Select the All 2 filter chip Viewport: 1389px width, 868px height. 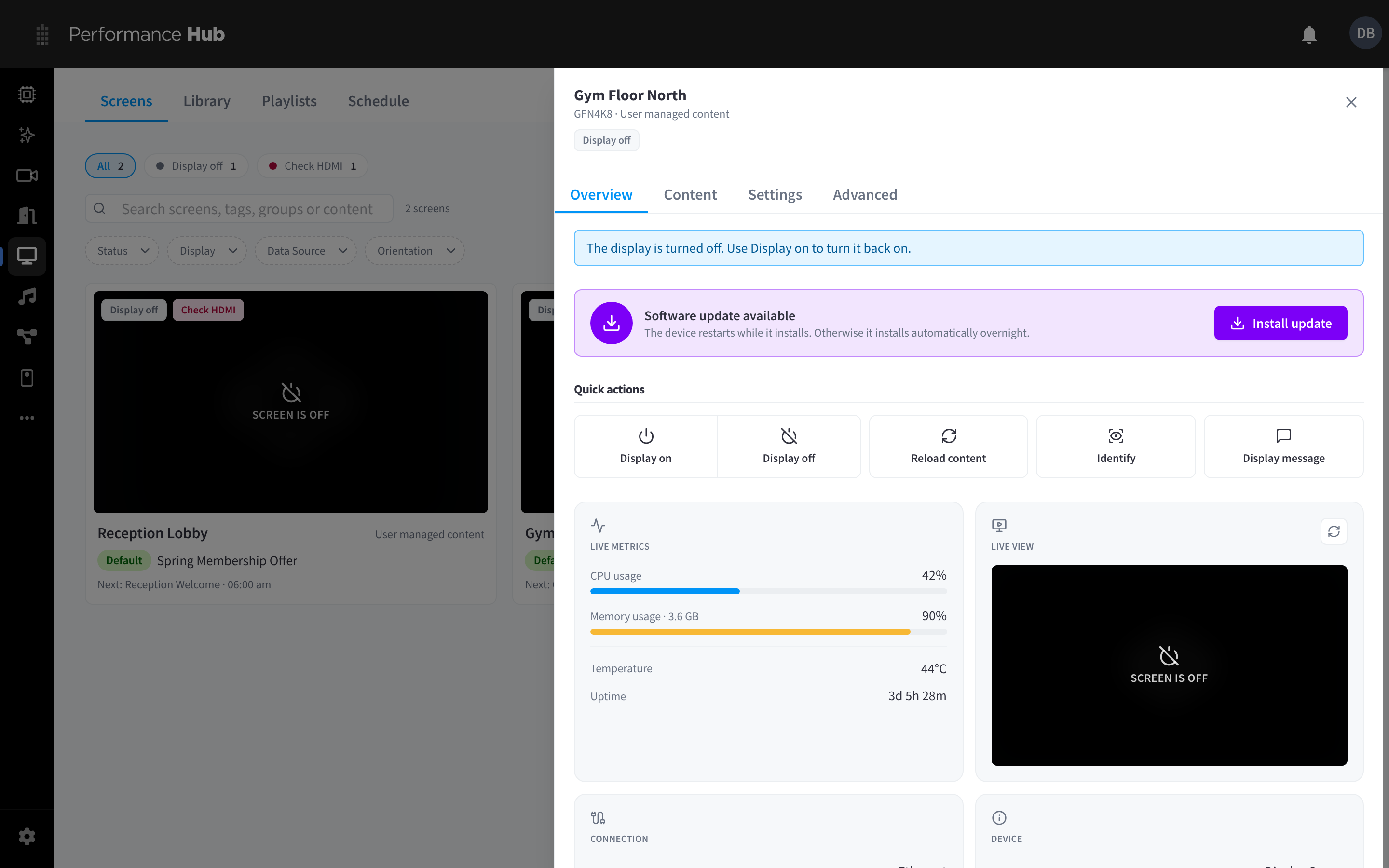click(110, 166)
